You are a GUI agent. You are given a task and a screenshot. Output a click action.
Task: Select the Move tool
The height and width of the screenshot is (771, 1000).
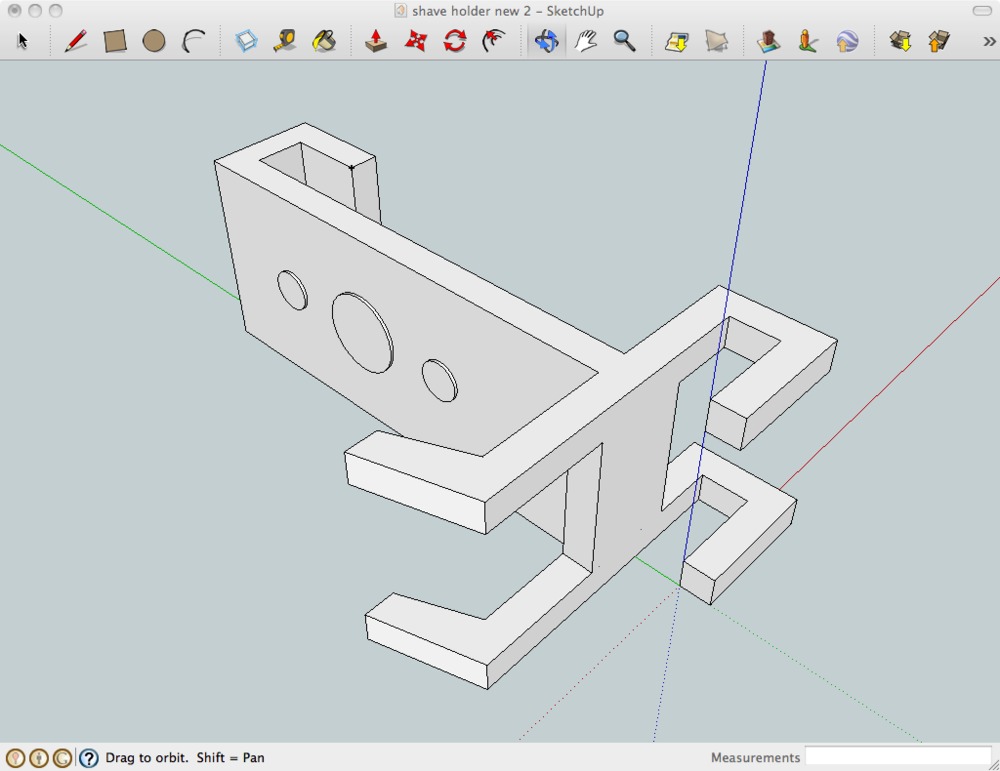(x=416, y=41)
